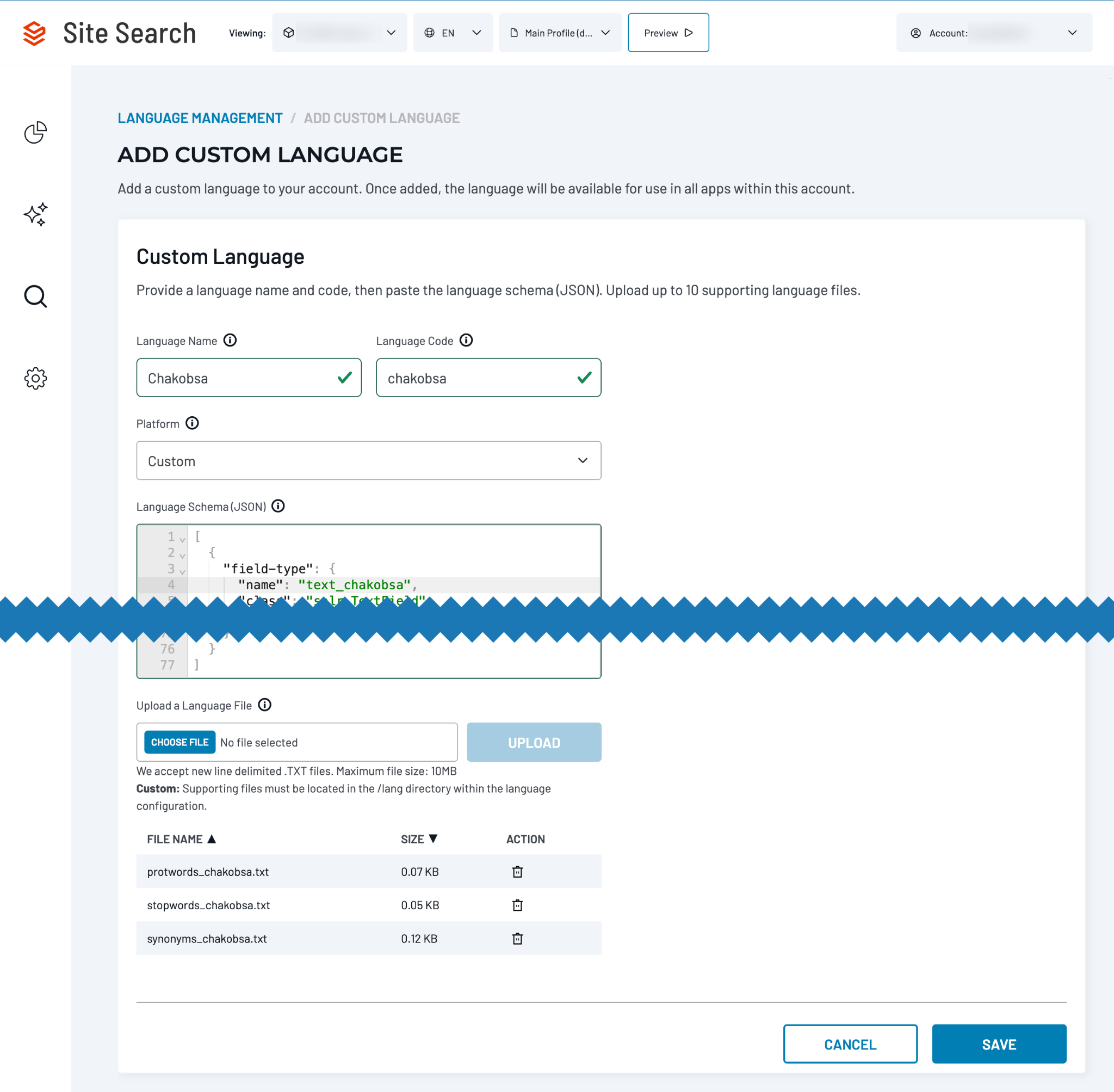
Task: Collapse JSON line 2 fold arrow
Action: pos(182,555)
